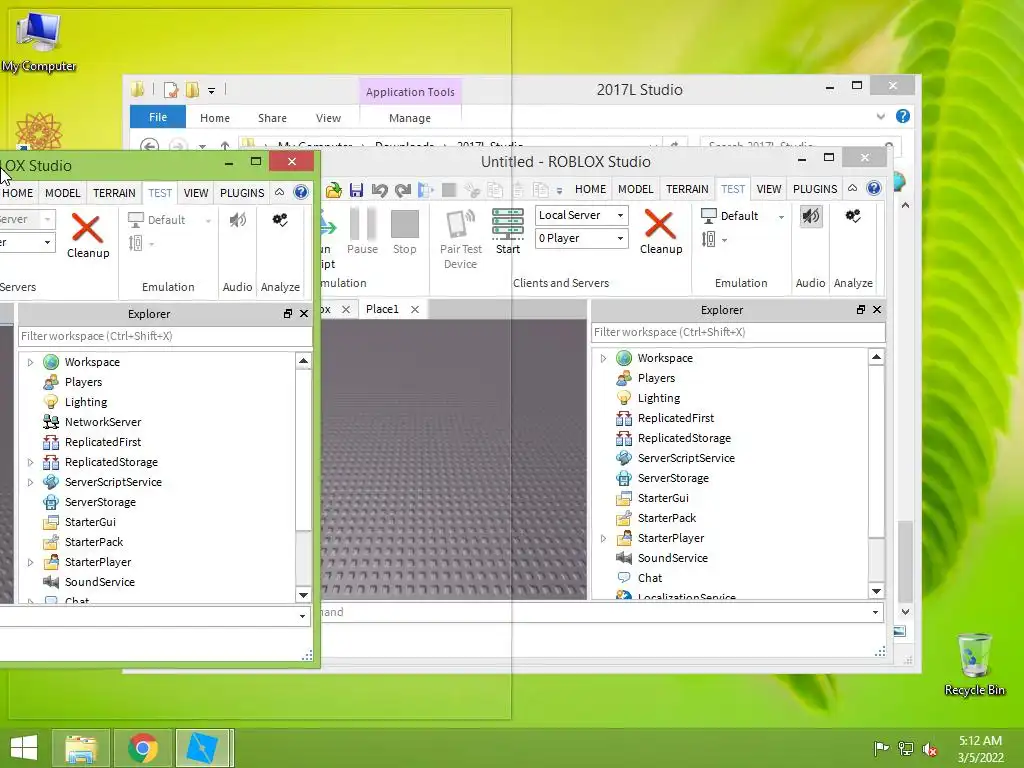Click Untitled Studio Explorer filter workspace field
This screenshot has width=1024, height=768.
(738, 332)
